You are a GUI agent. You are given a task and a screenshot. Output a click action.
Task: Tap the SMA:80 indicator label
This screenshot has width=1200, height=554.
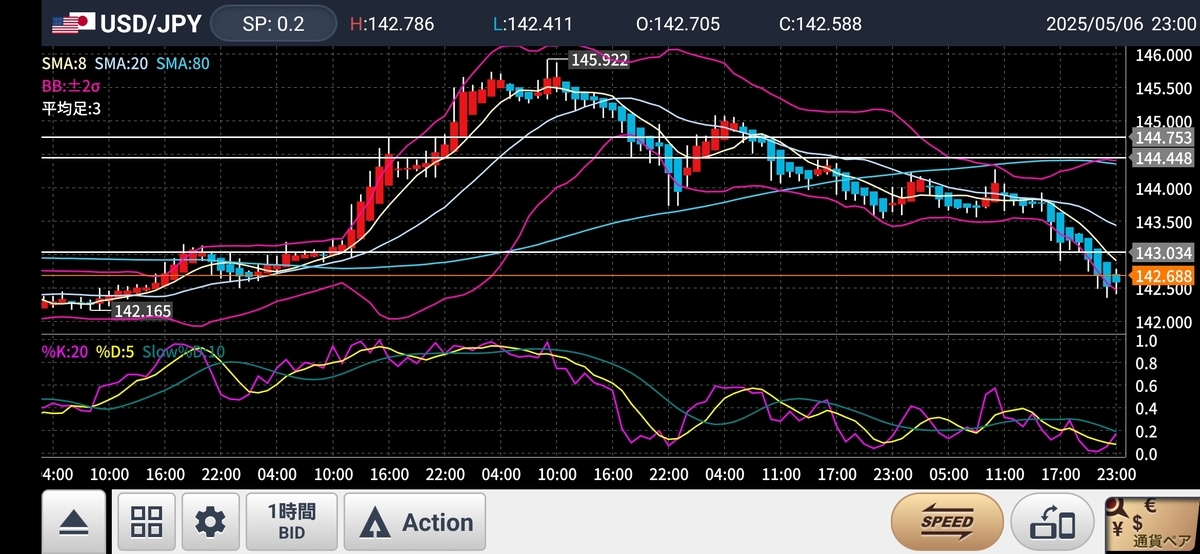pyautogui.click(x=183, y=63)
